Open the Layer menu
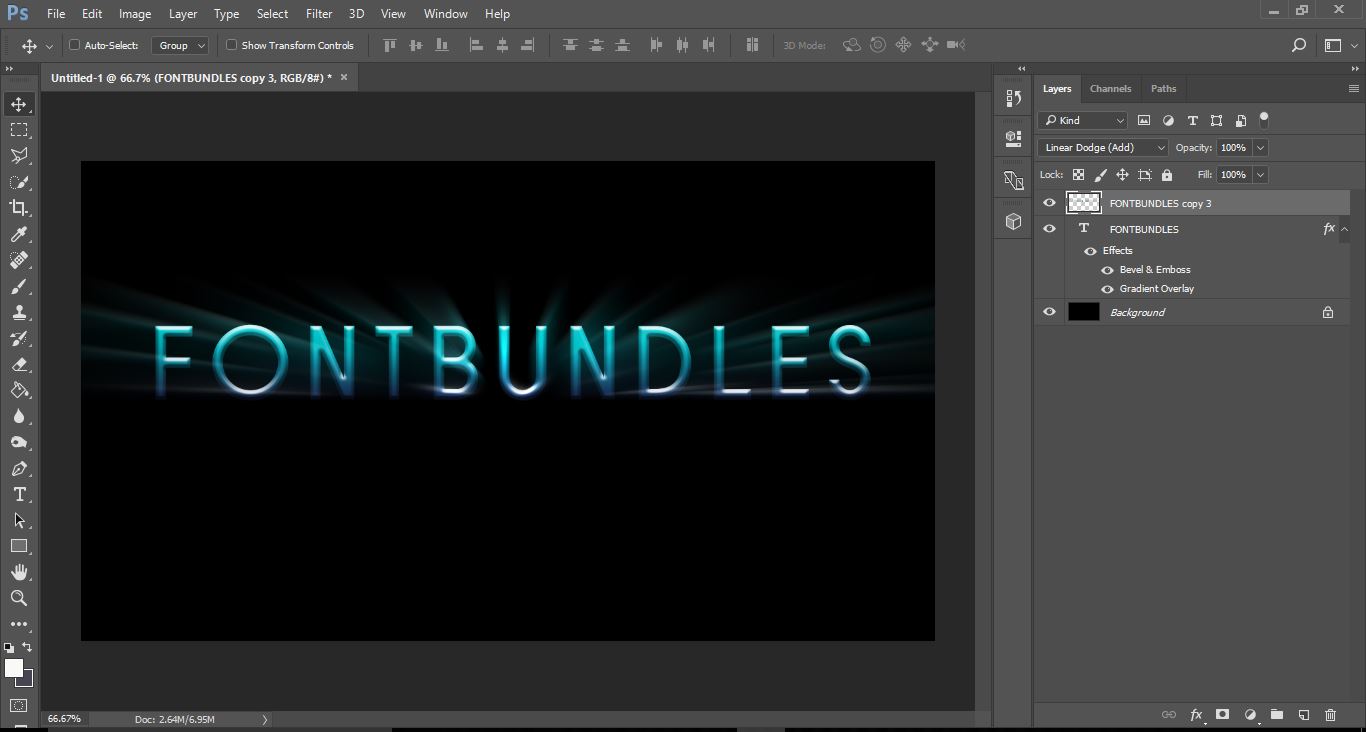The height and width of the screenshot is (732, 1366). click(183, 14)
